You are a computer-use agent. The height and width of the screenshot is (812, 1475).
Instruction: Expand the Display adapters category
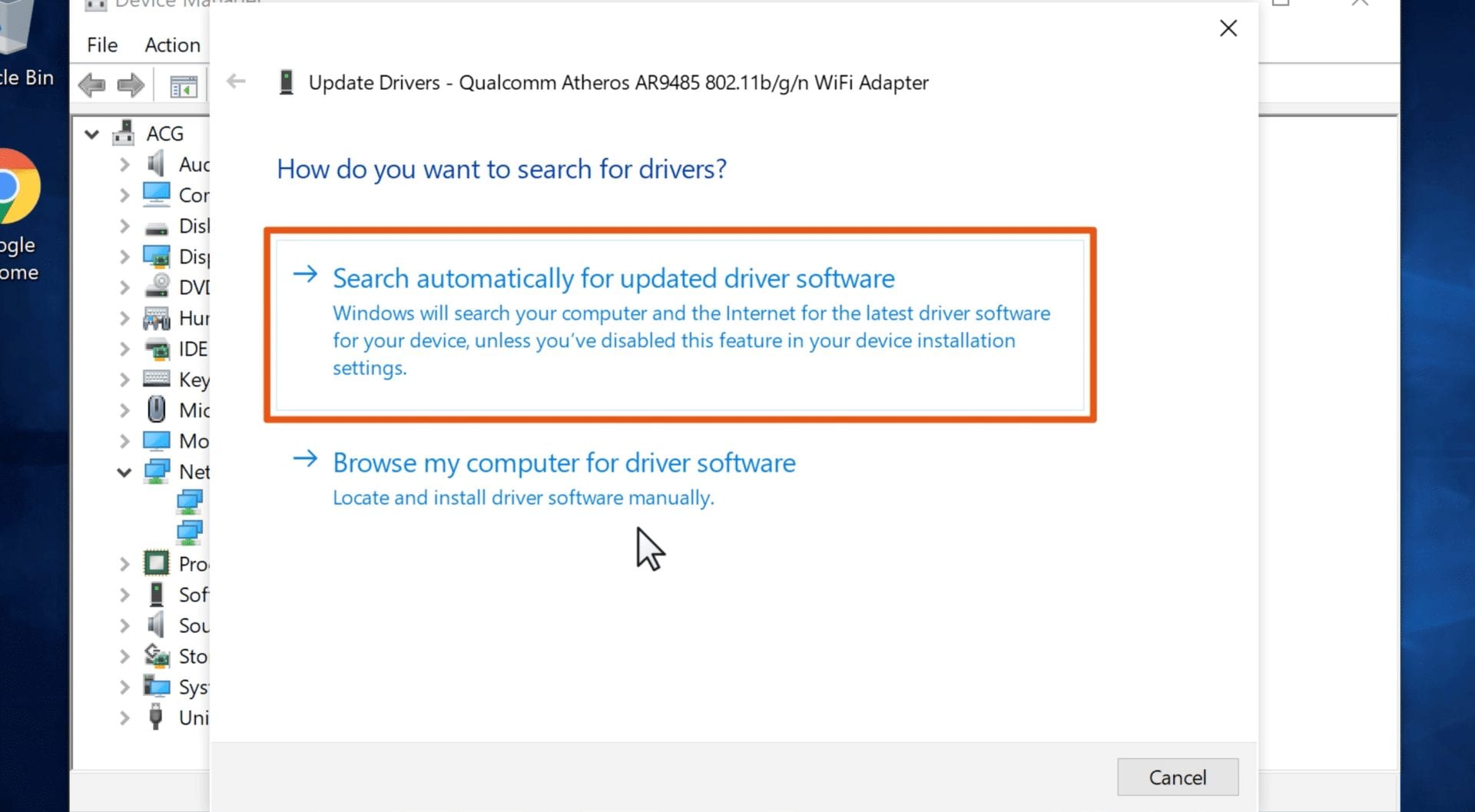point(124,257)
